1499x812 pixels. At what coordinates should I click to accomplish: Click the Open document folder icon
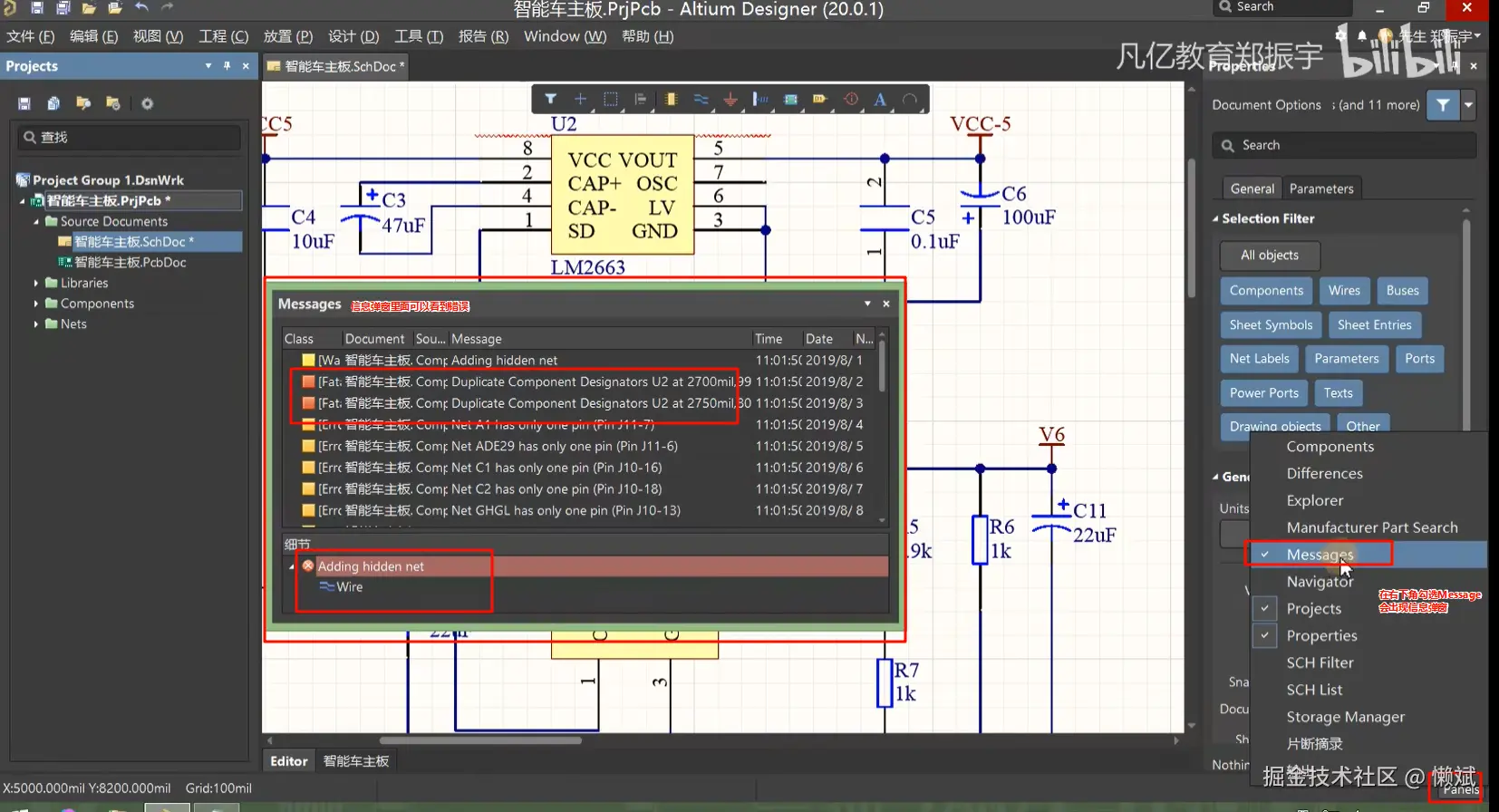point(89,7)
